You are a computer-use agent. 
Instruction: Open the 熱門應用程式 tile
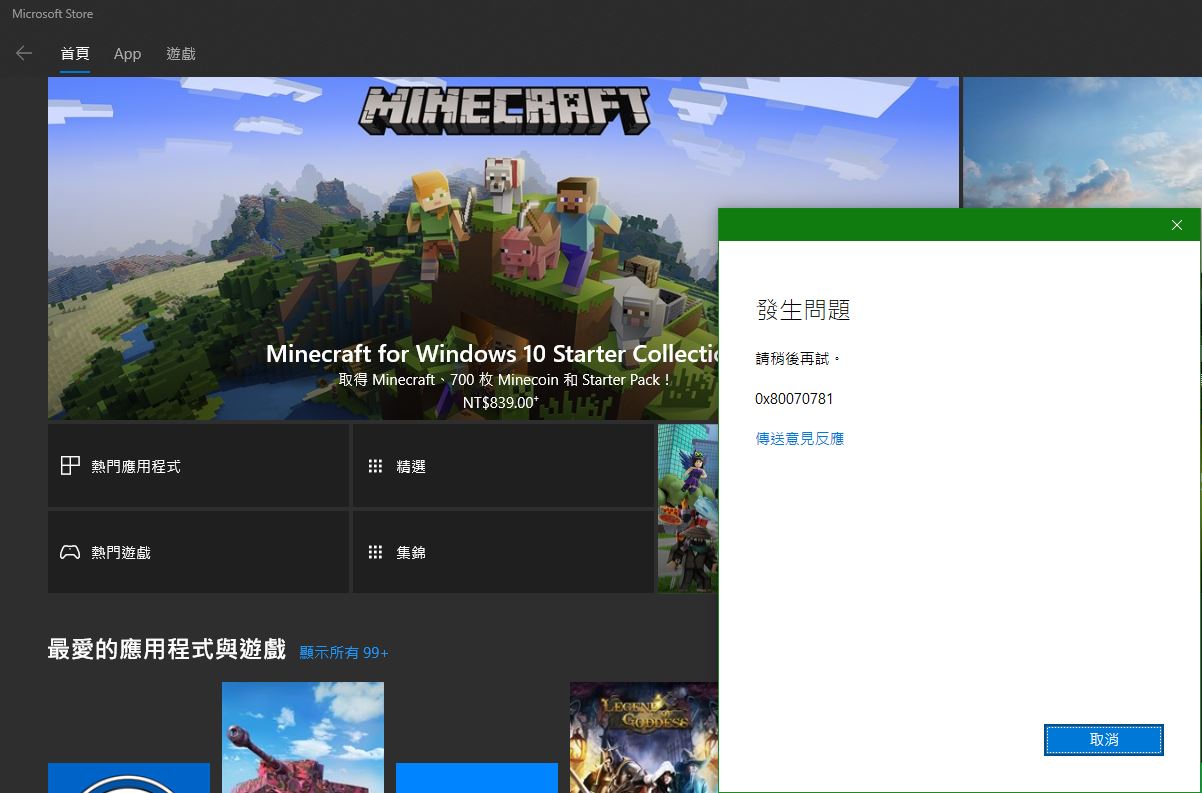[198, 466]
